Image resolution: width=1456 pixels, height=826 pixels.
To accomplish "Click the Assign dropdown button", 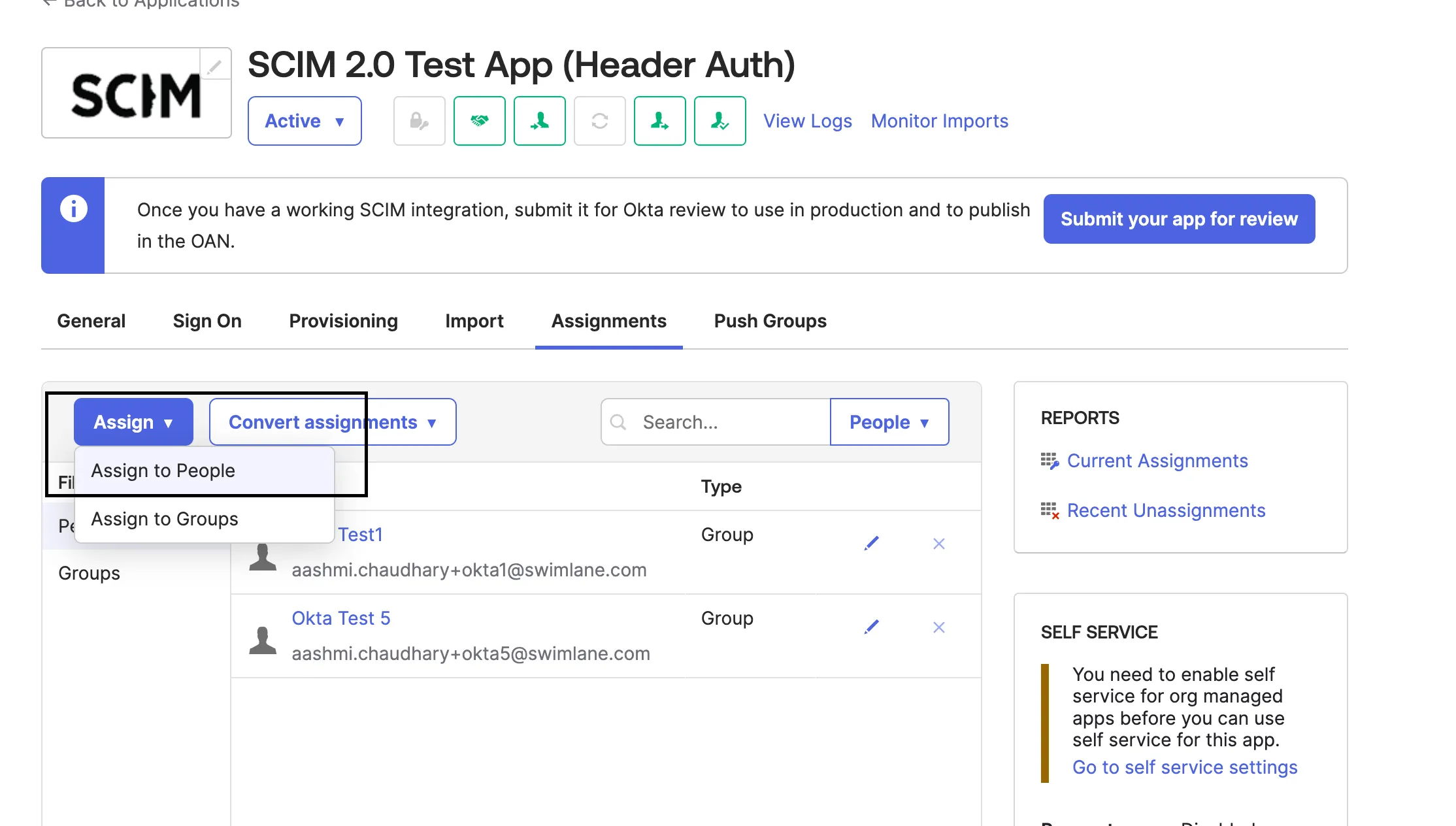I will pyautogui.click(x=133, y=422).
